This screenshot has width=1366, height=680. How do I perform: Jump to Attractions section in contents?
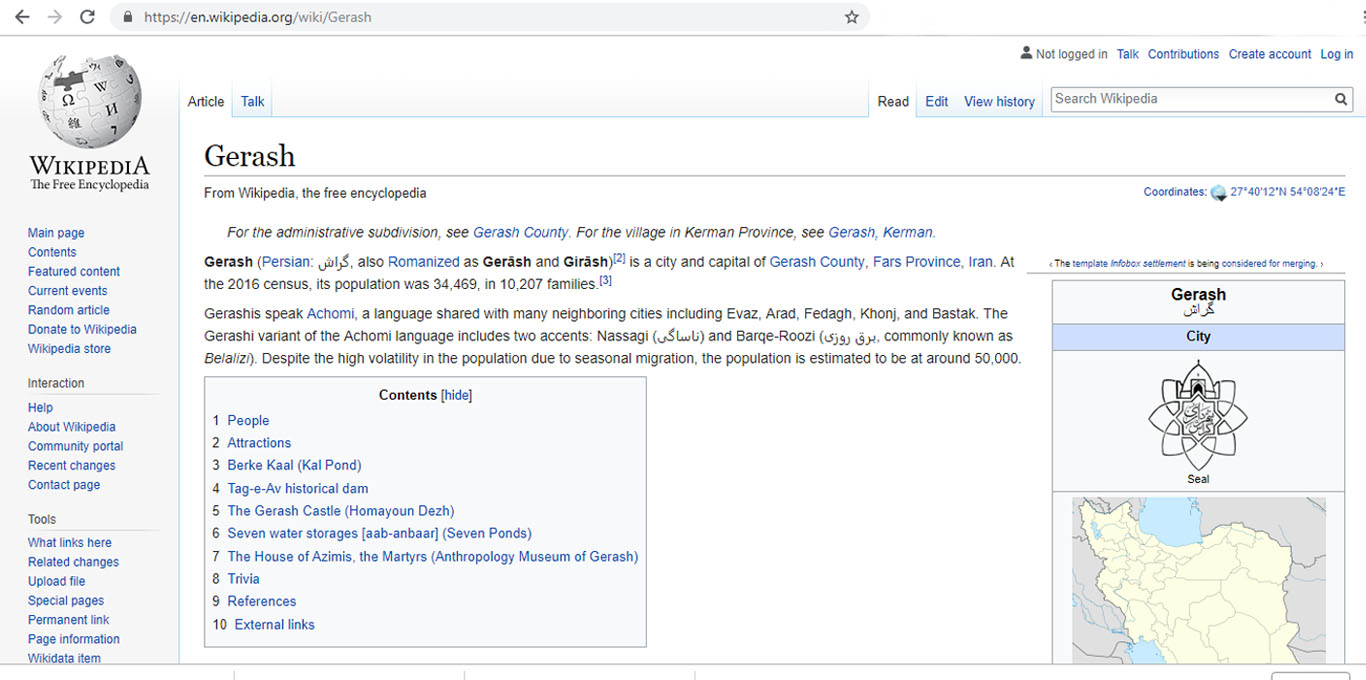[259, 443]
